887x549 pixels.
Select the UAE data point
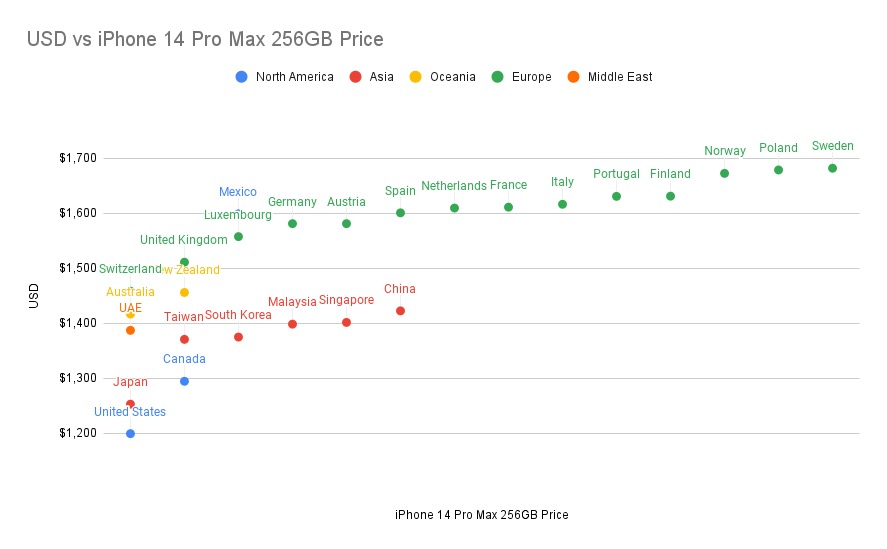130,330
